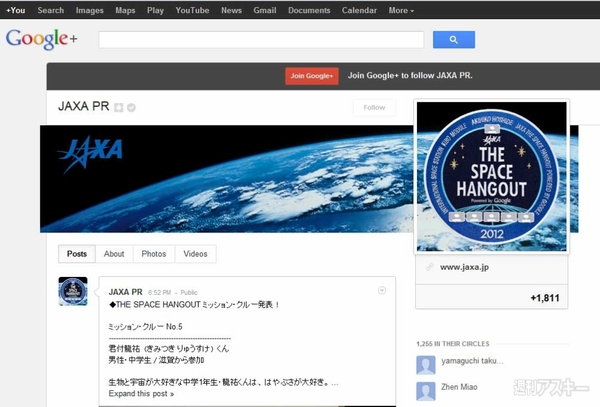The image size is (600, 407).
Task: Open News in the top bar
Action: (231, 10)
